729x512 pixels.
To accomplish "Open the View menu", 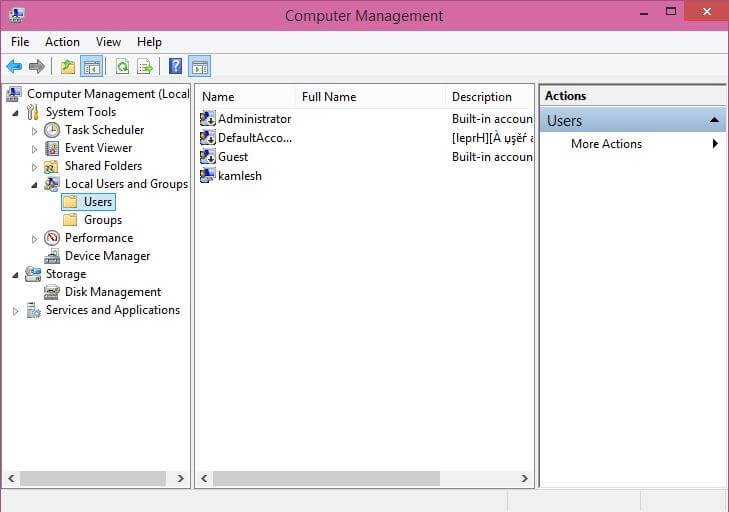I will [x=108, y=42].
